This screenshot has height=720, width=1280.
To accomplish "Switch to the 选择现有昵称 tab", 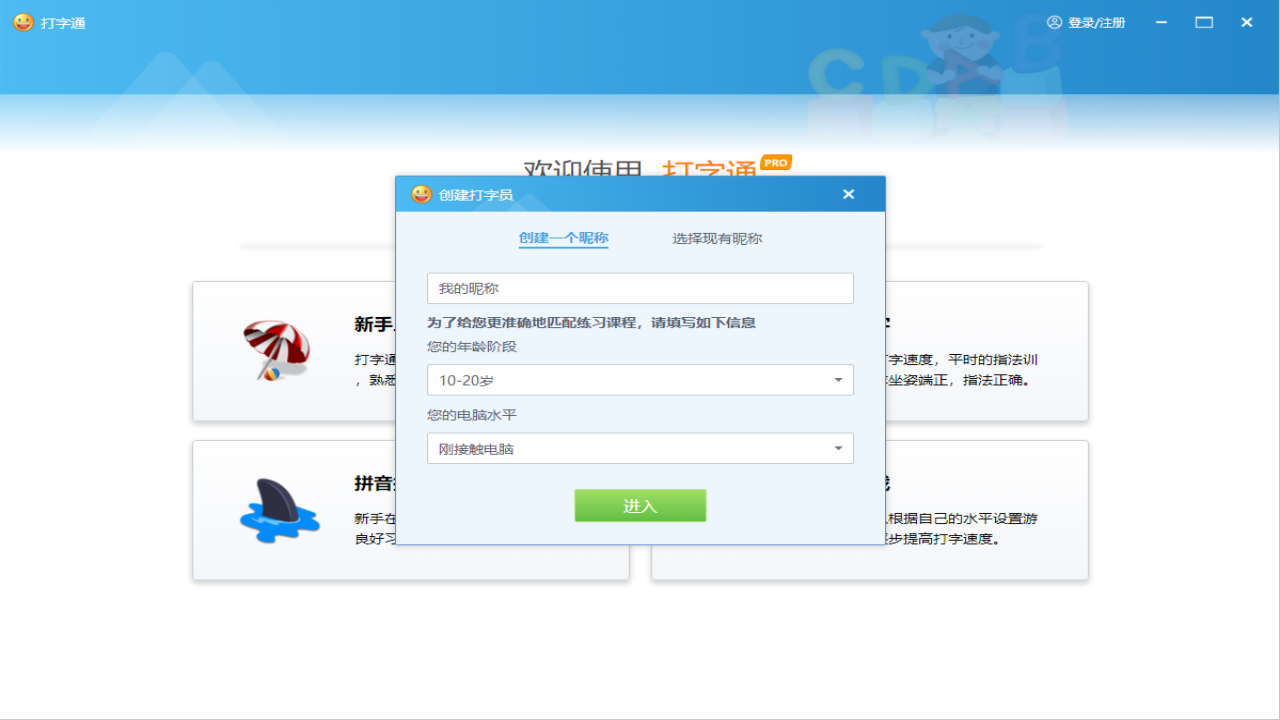I will 716,238.
